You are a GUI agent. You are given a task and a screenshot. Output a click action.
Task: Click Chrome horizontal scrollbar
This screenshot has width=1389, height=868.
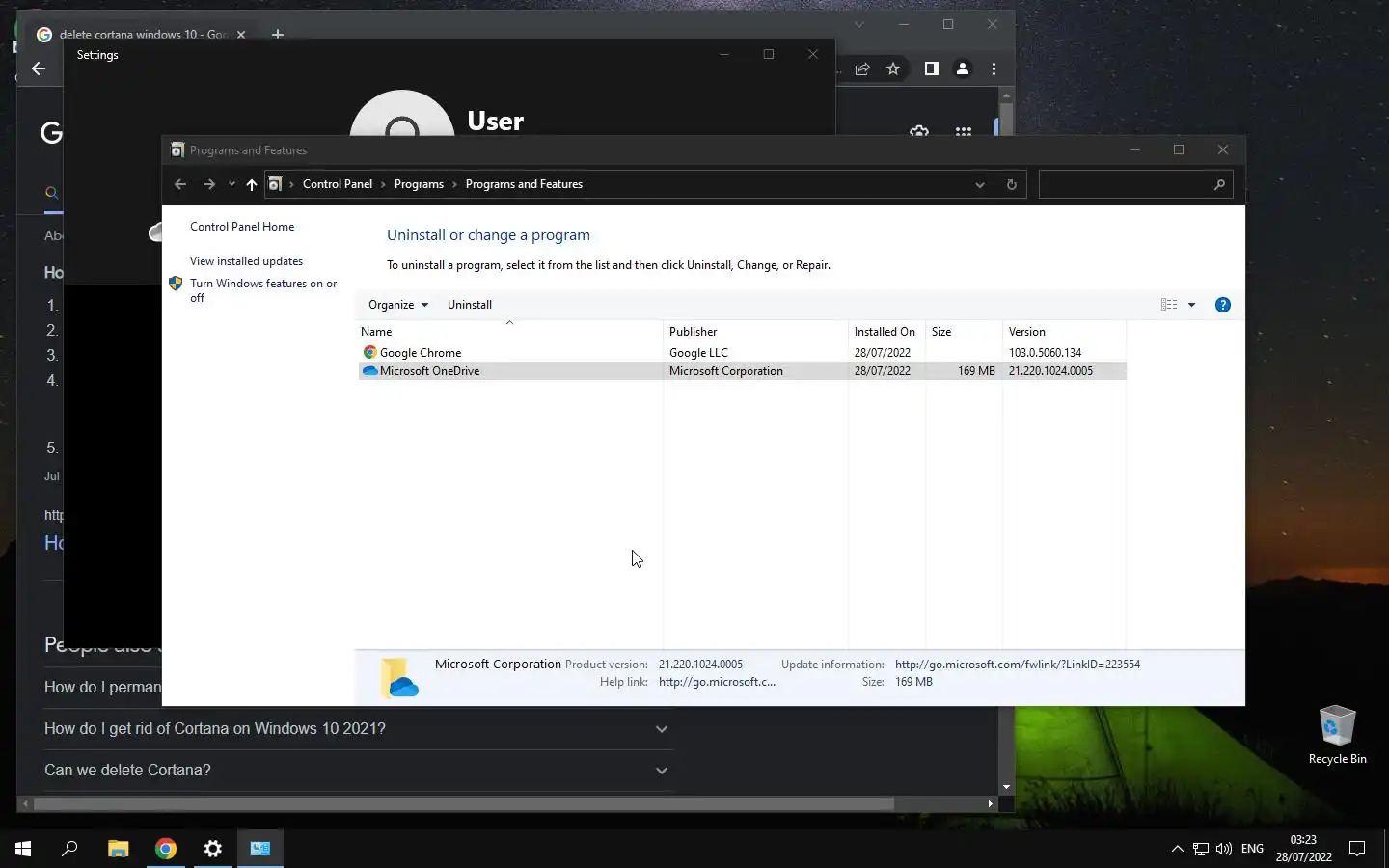[x=464, y=803]
